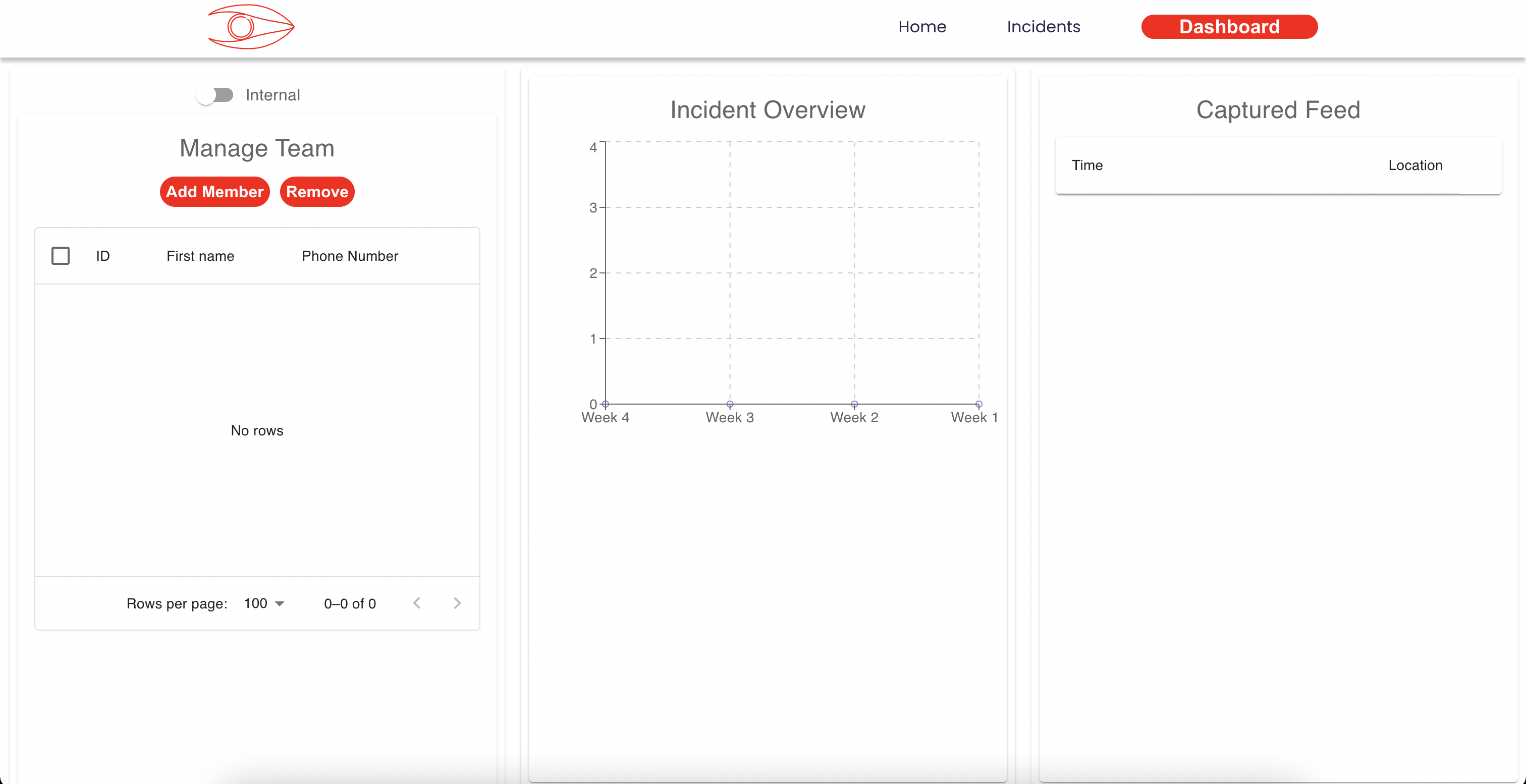
Task: Click the Week 1 data point
Action: coord(978,405)
